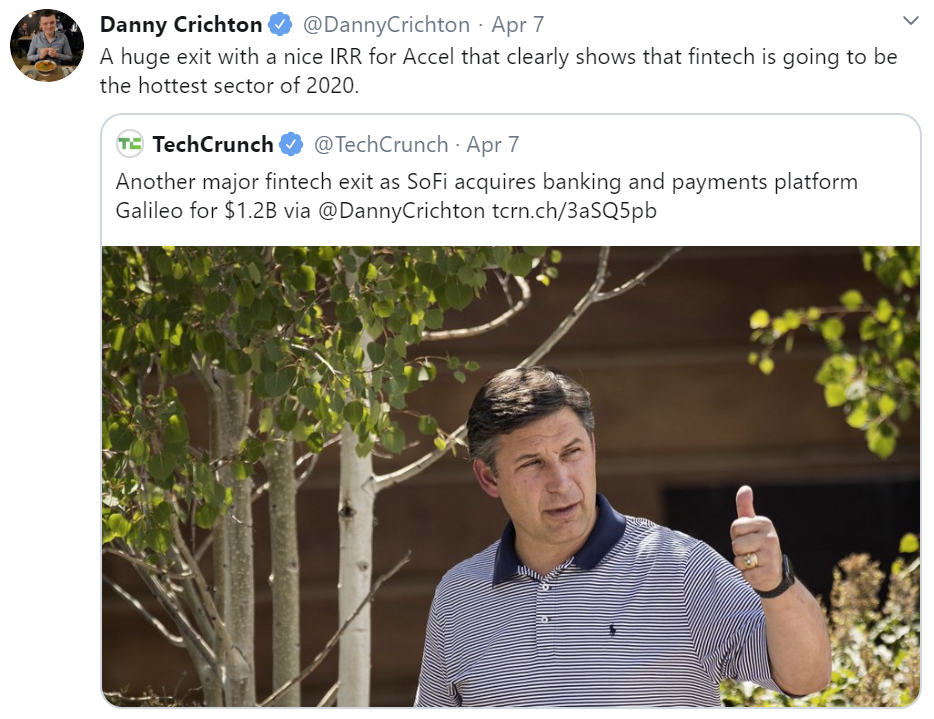Open Danny Crichton display name link

[x=181, y=24]
